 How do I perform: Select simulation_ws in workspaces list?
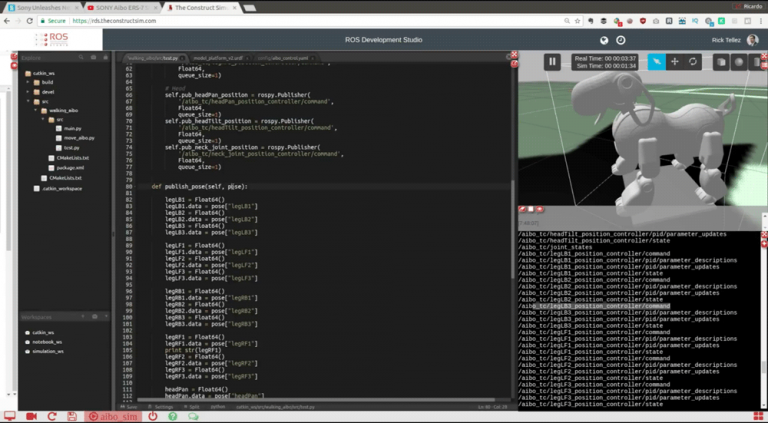[48, 352]
